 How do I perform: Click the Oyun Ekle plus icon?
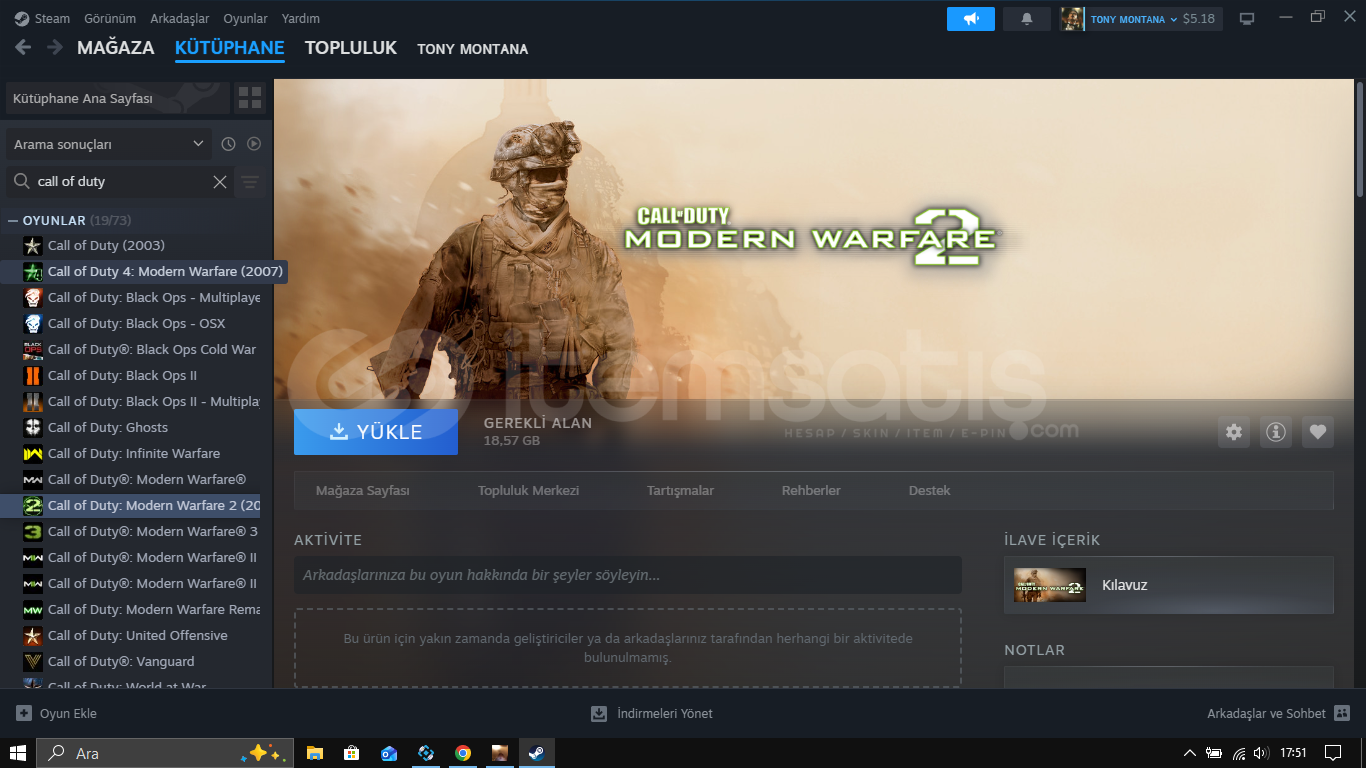tap(24, 713)
